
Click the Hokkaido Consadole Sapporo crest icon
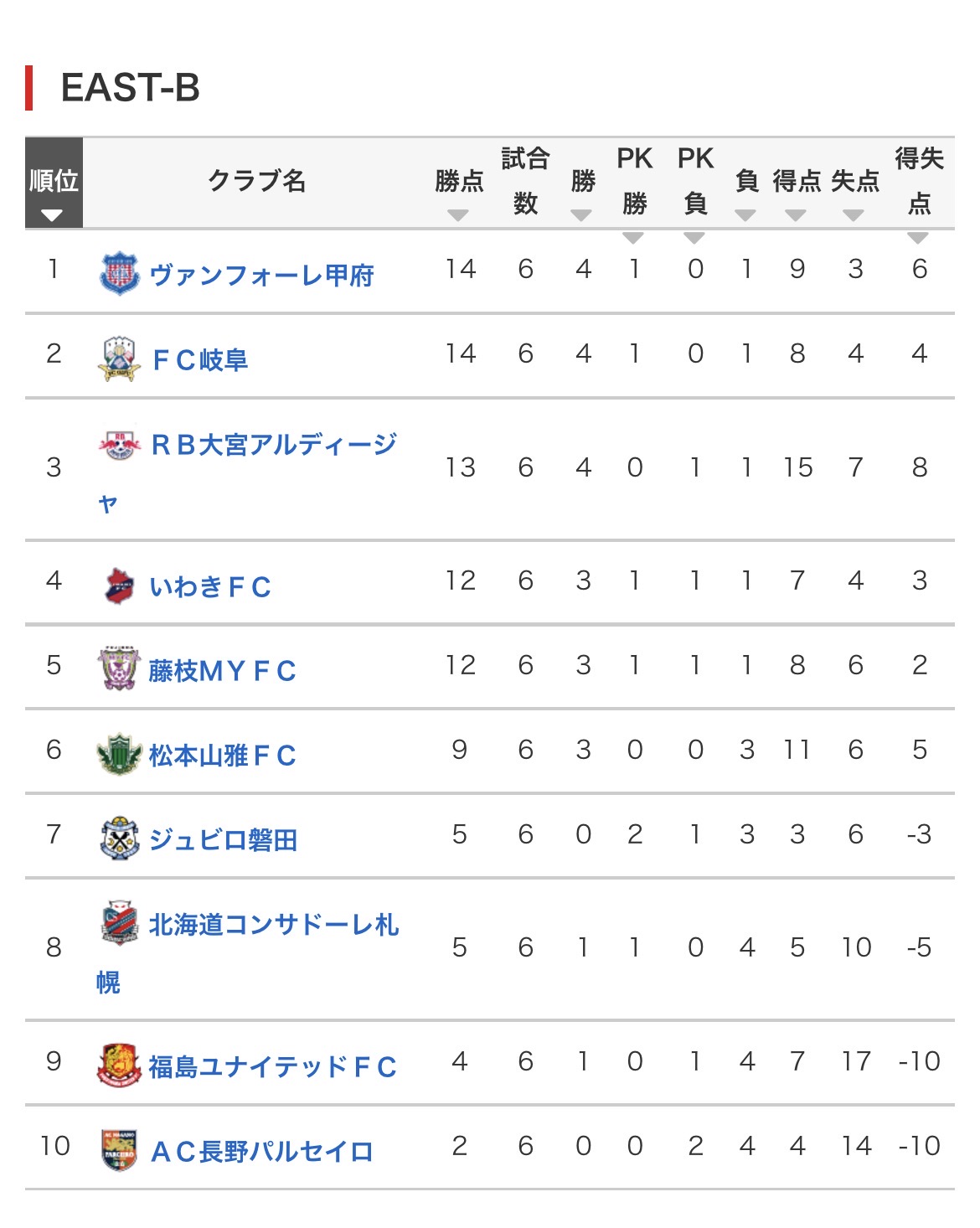click(119, 923)
